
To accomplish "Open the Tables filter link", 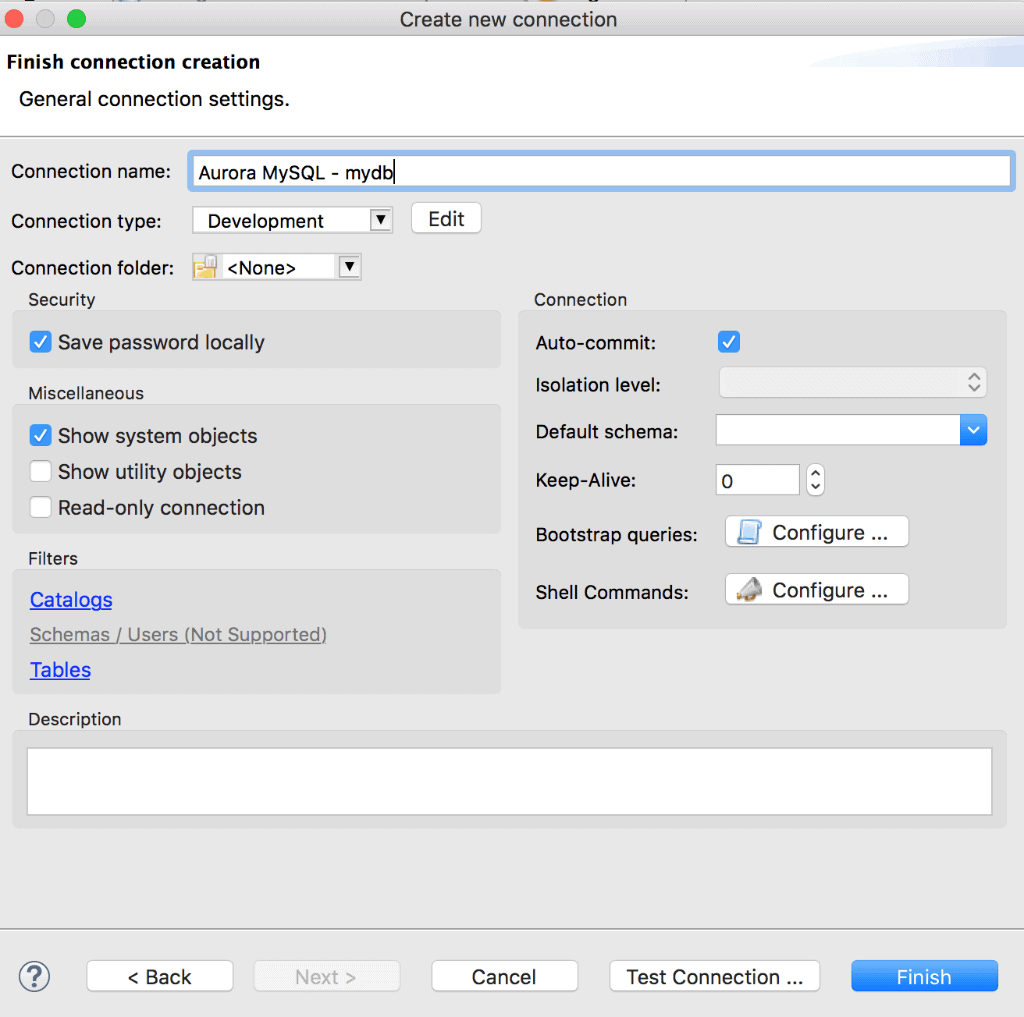I will click(60, 670).
